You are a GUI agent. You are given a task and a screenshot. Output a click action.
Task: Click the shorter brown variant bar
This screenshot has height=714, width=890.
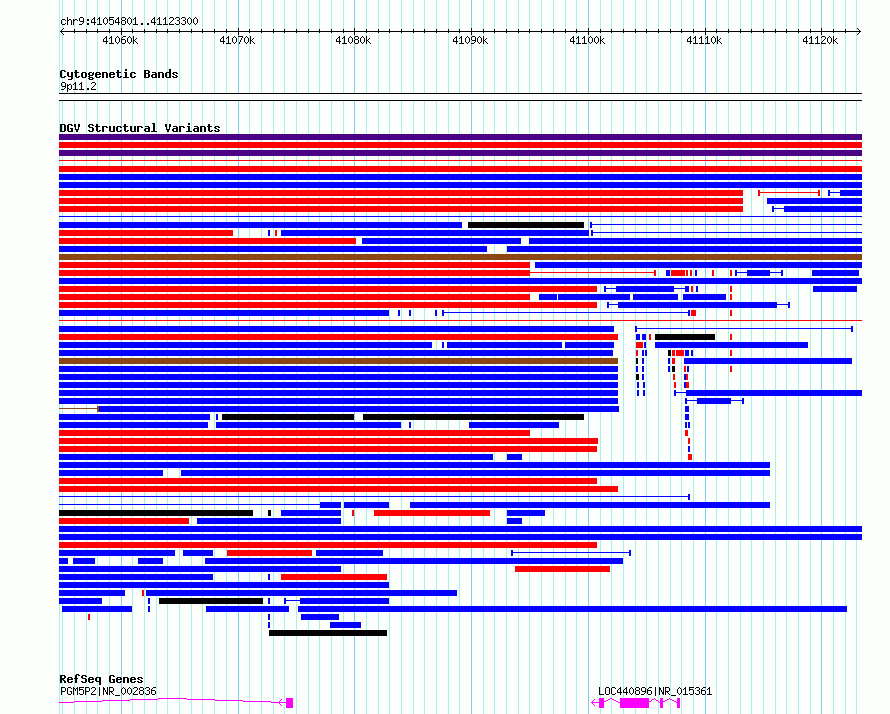pos(338,361)
